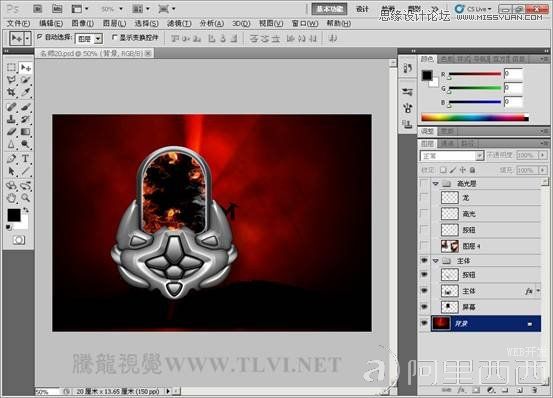This screenshot has height=398, width=553.
Task: Switch to the Channels tab next to Layers
Action: (x=448, y=143)
